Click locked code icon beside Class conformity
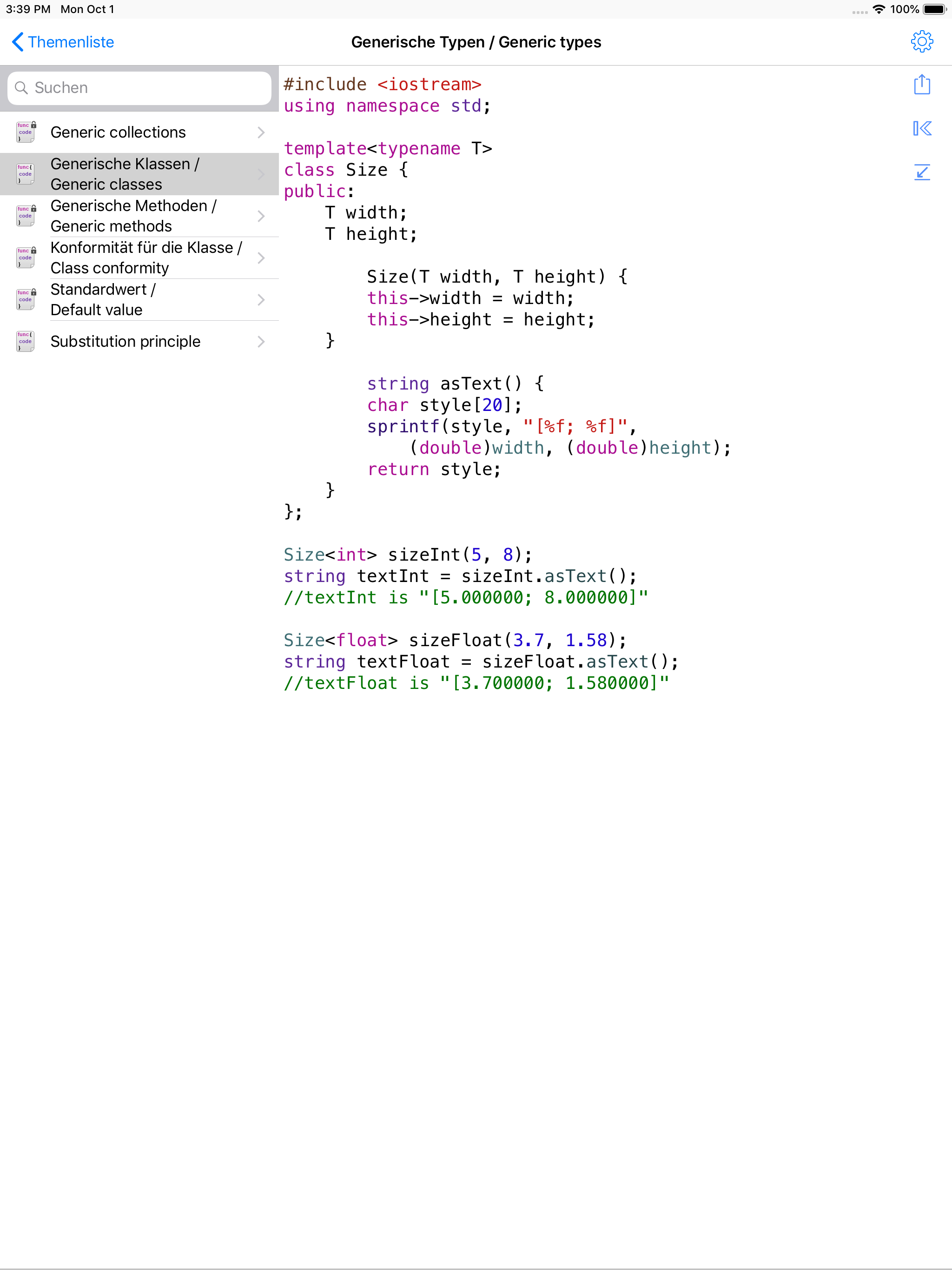This screenshot has height=1270, width=952. pyautogui.click(x=25, y=258)
